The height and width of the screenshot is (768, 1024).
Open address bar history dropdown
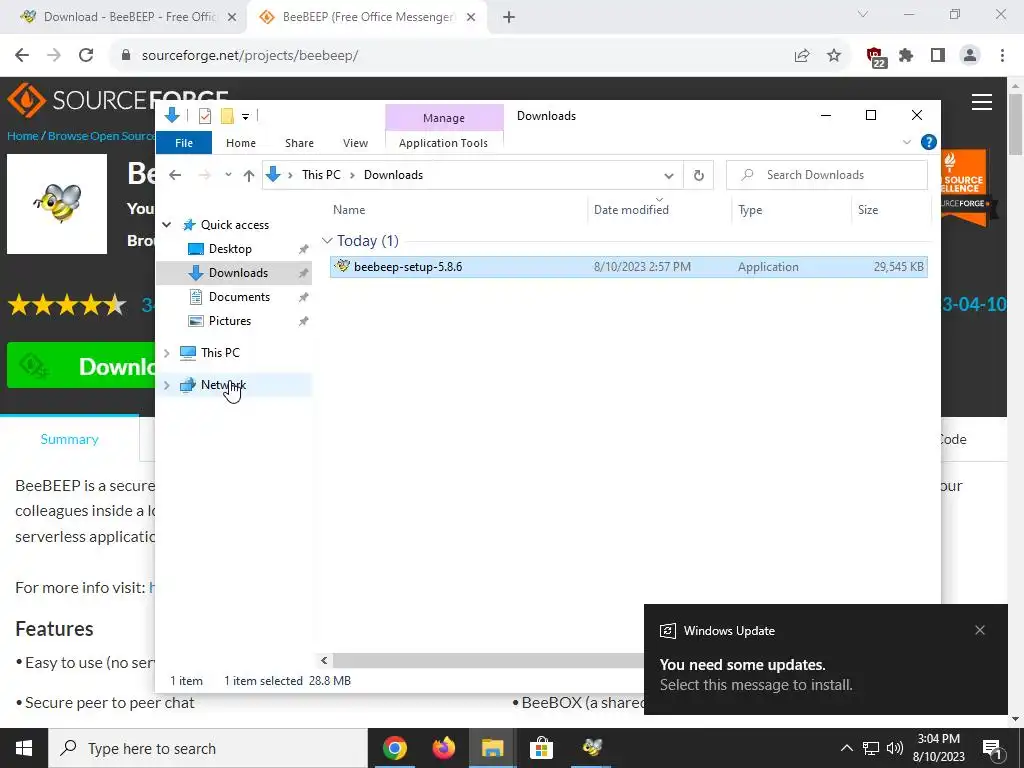pos(669,176)
